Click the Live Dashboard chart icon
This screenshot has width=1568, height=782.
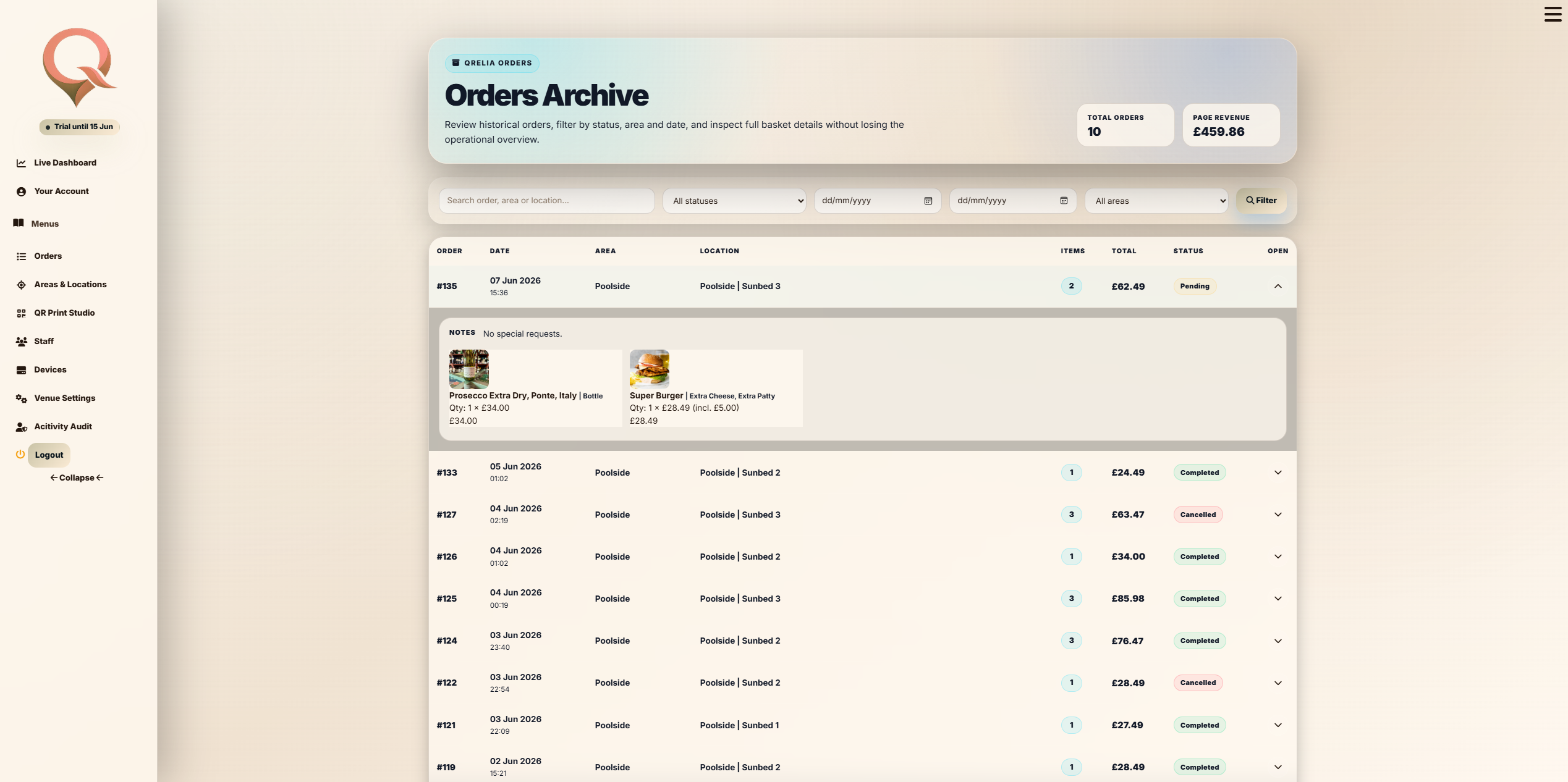[21, 163]
